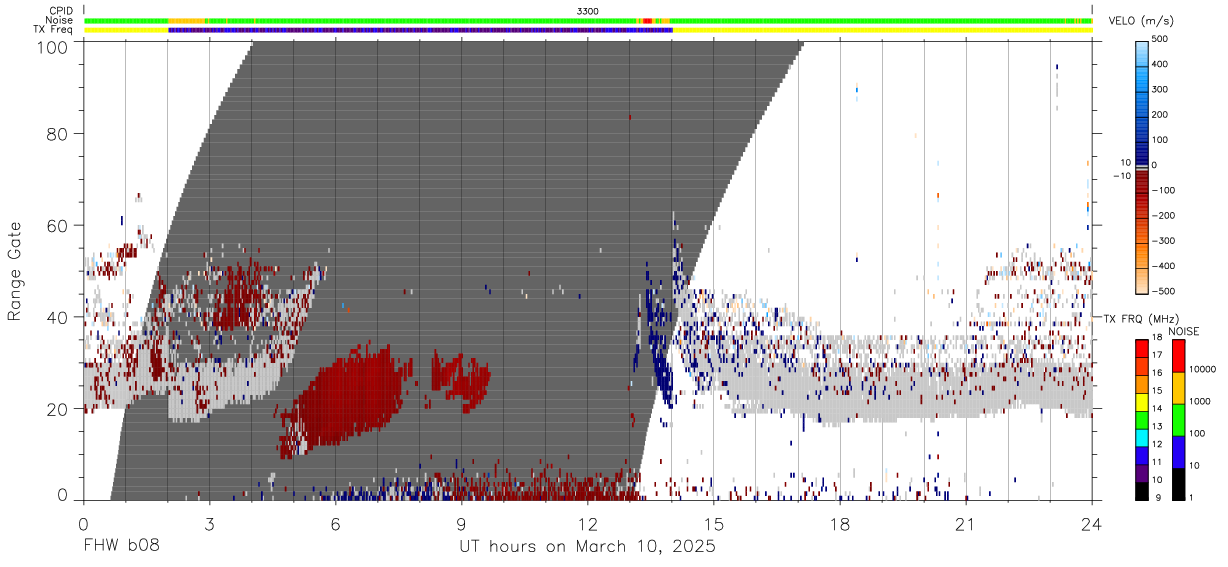Click the Noise row label at top
Image resolution: width=1228 pixels, height=567 pixels.
[x=59, y=20]
